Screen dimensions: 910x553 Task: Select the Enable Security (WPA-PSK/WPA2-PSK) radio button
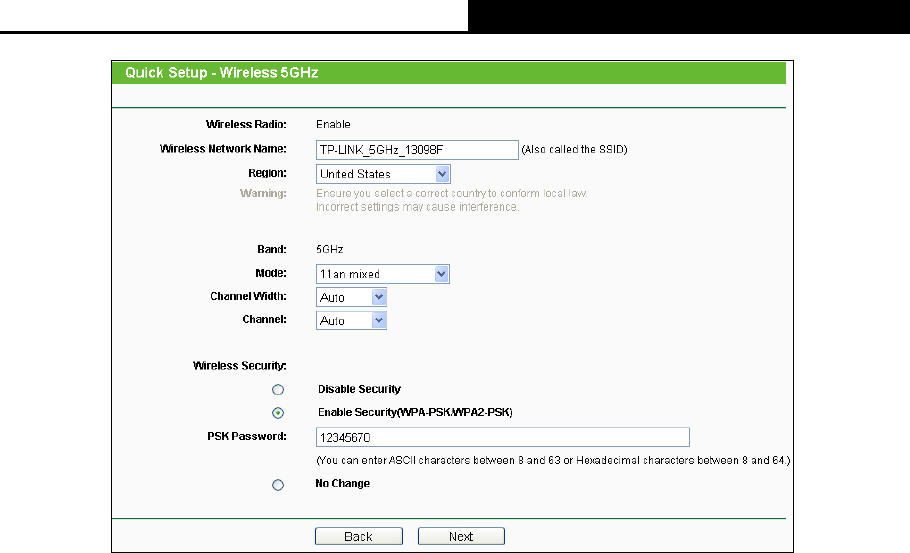(x=278, y=413)
